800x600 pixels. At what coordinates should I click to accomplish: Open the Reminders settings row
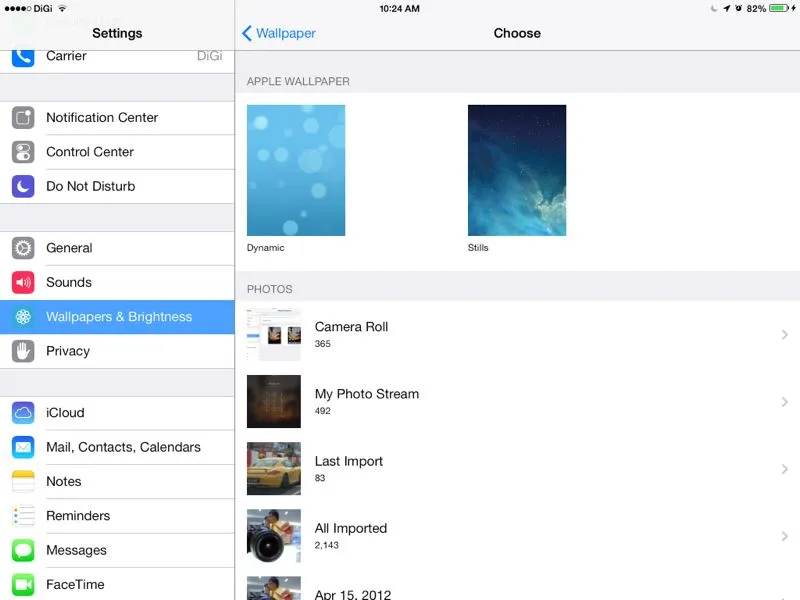pyautogui.click(x=78, y=516)
